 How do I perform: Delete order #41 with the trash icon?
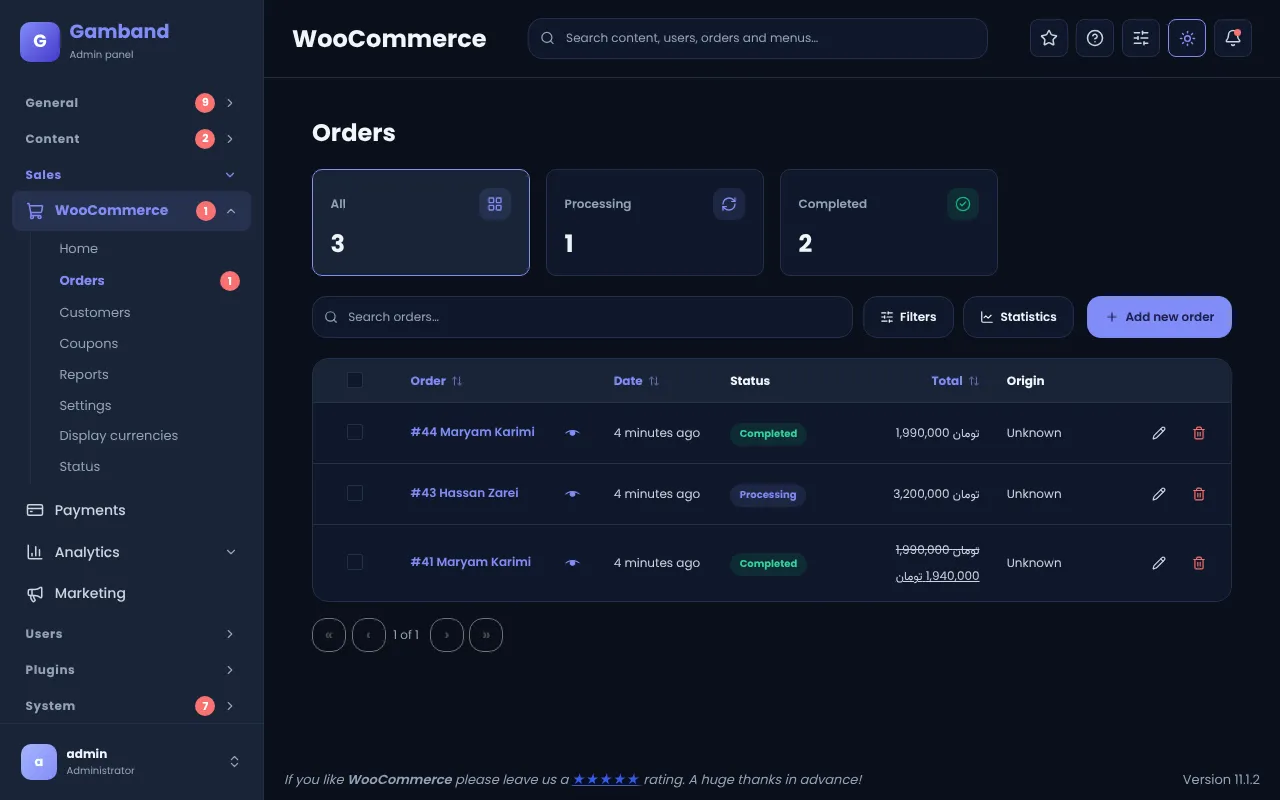pos(1199,563)
